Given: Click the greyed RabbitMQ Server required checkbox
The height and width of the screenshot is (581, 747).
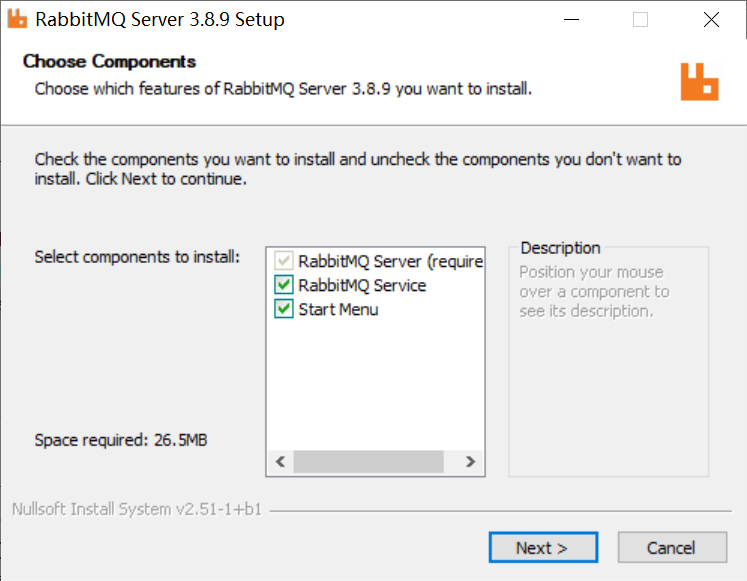Looking at the screenshot, I should 284,260.
